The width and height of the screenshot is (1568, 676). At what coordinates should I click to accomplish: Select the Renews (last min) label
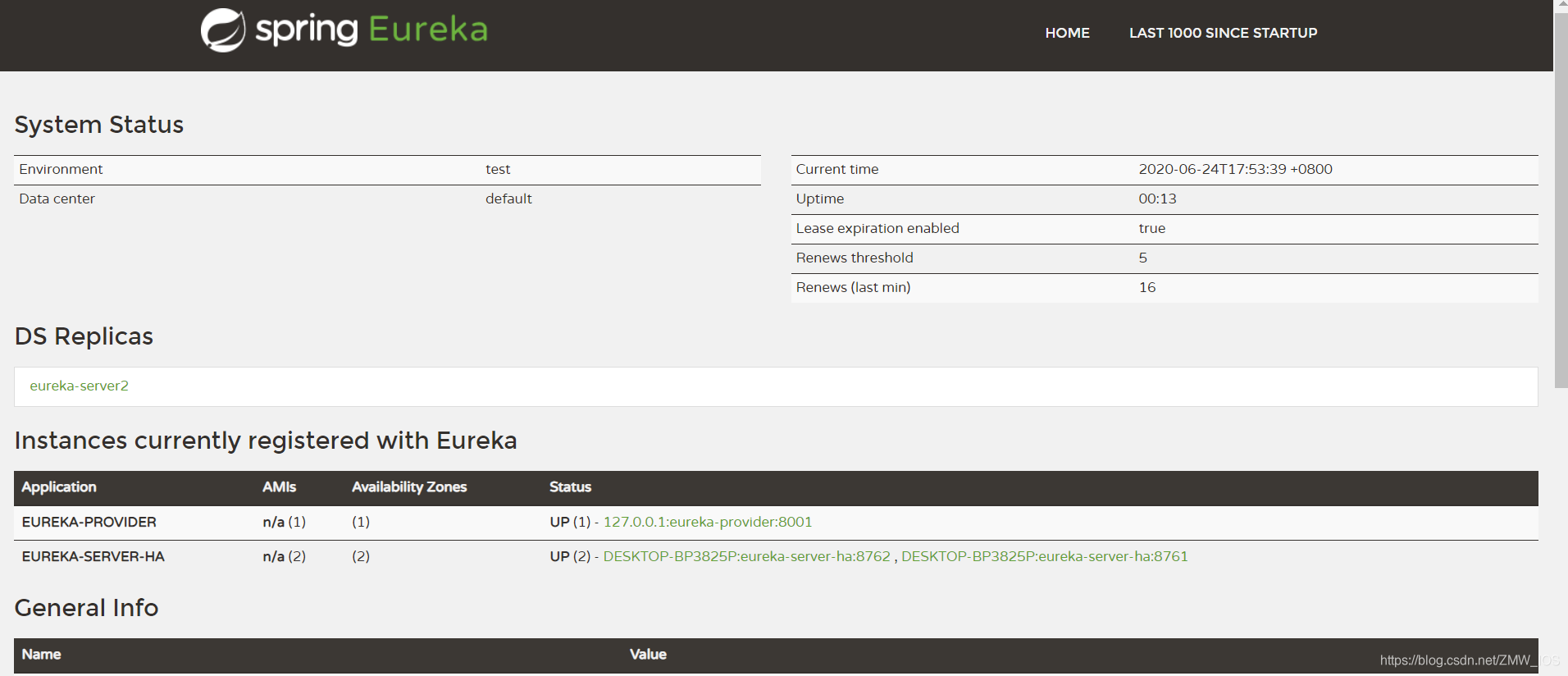(854, 287)
